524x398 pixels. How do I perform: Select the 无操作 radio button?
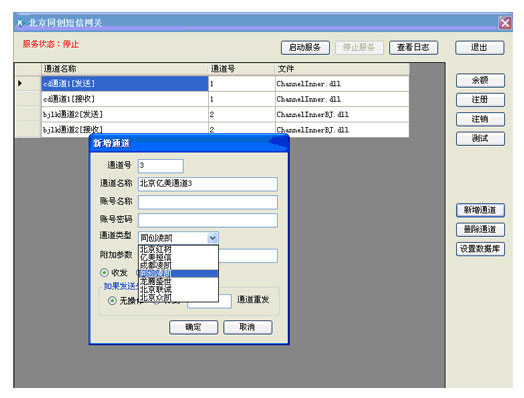tap(112, 301)
